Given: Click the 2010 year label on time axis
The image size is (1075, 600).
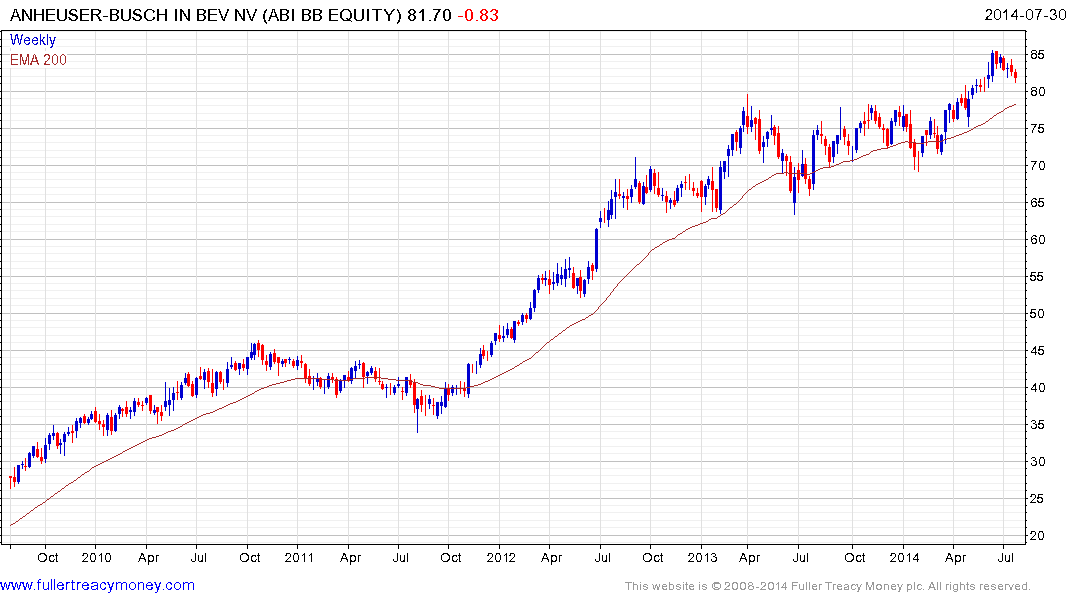Looking at the screenshot, I should [96, 557].
